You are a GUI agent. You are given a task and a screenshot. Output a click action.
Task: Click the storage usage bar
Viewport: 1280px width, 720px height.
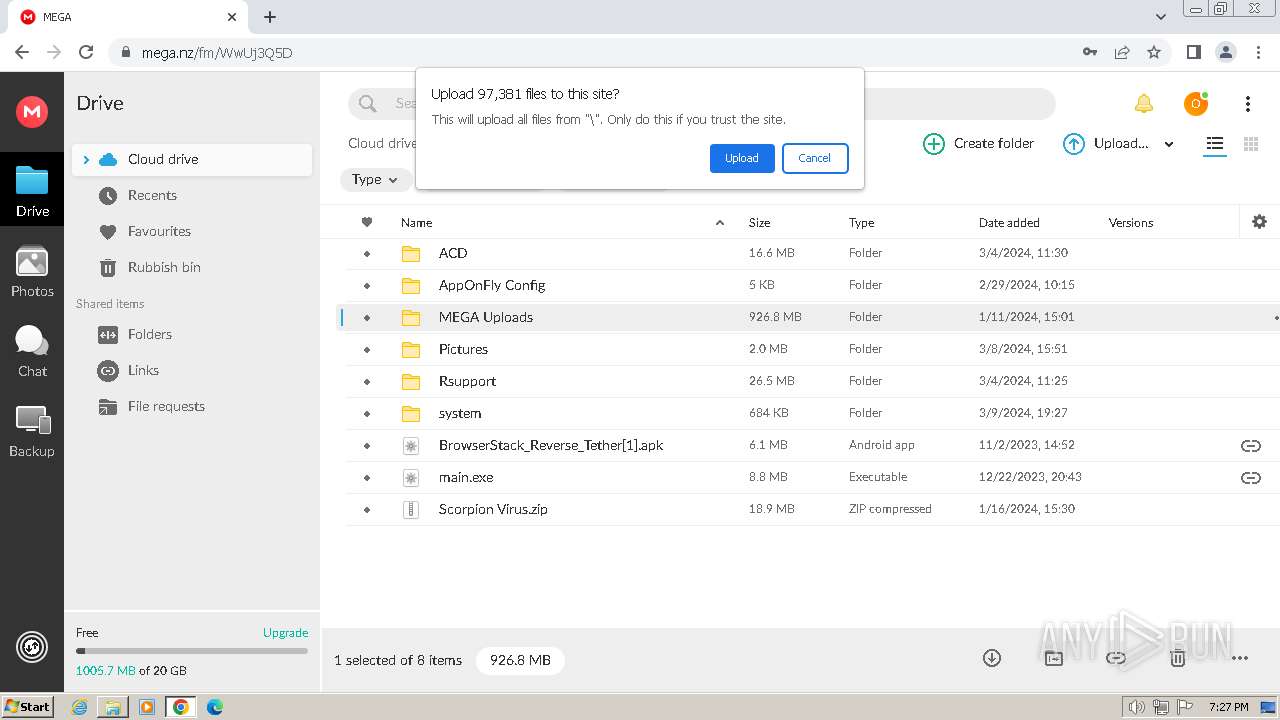[192, 651]
